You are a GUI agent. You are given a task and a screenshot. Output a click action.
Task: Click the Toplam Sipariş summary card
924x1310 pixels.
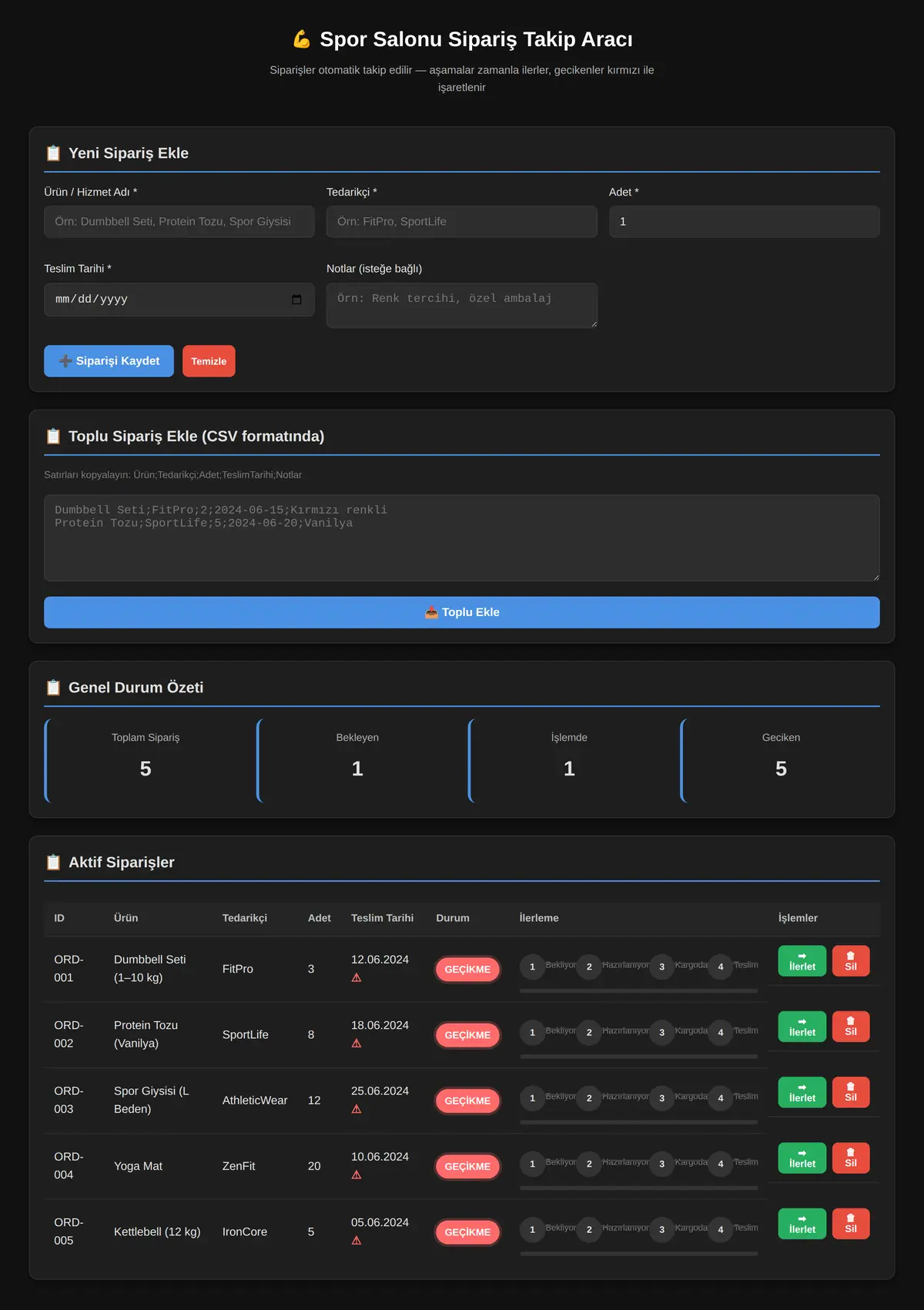pos(146,761)
